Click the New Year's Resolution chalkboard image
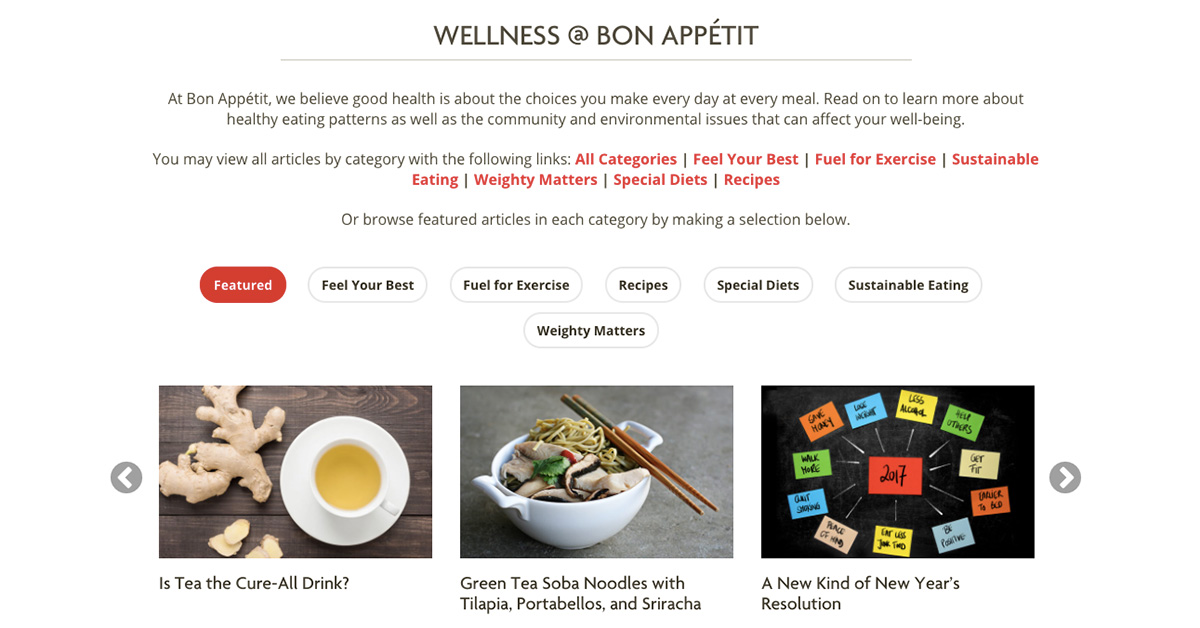The image size is (1200, 628). click(x=897, y=471)
